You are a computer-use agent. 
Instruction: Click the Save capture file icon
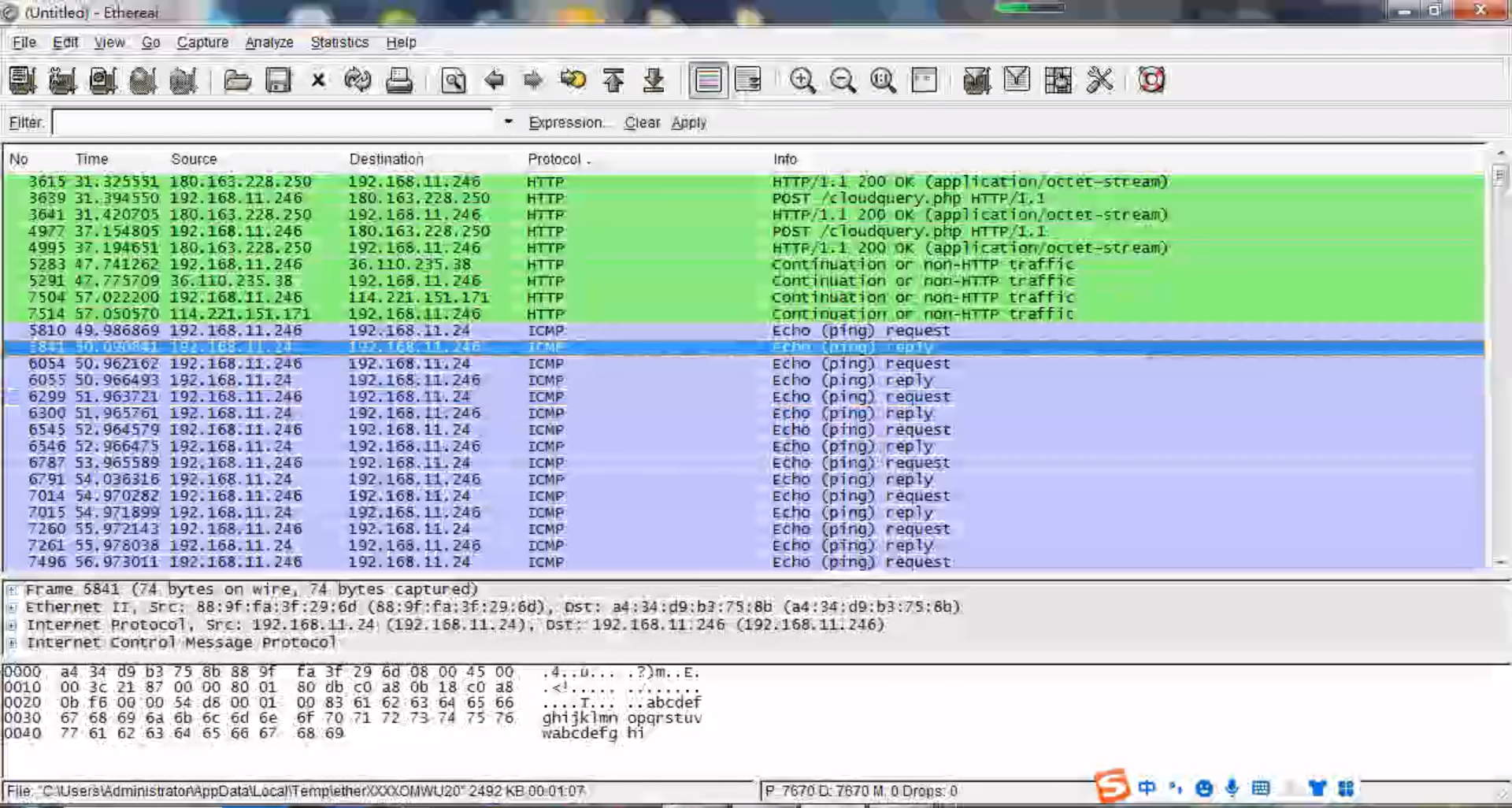[x=278, y=80]
